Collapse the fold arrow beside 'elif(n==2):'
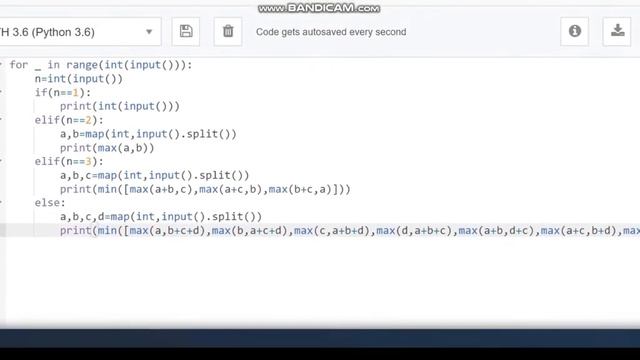 point(1,119)
